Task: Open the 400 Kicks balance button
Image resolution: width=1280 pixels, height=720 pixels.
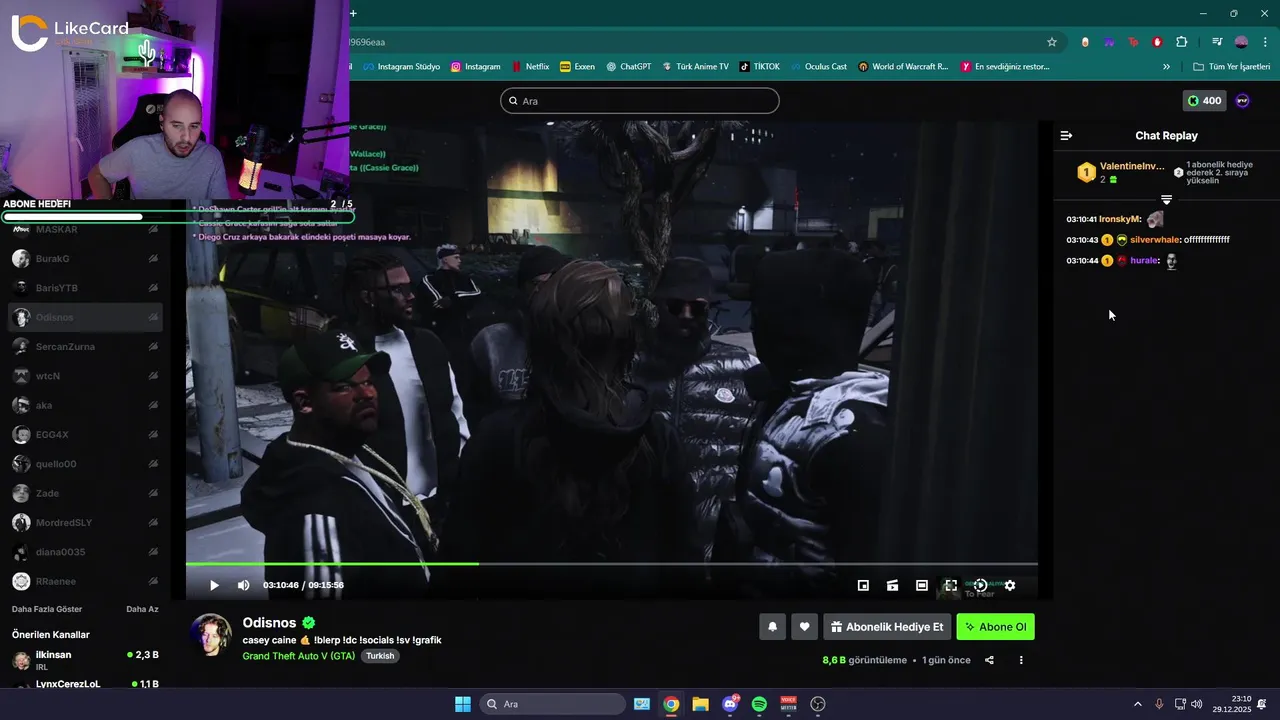Action: pos(1204,101)
